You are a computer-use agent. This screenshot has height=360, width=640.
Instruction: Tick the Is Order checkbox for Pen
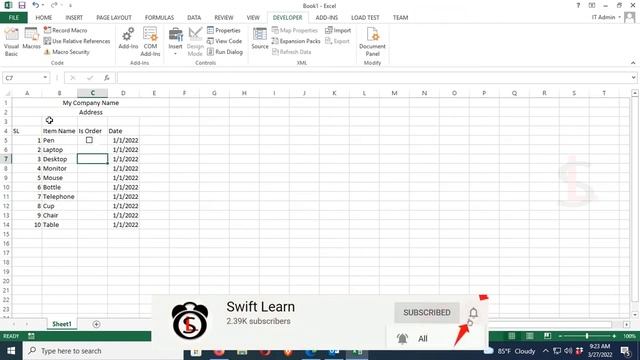coord(89,140)
